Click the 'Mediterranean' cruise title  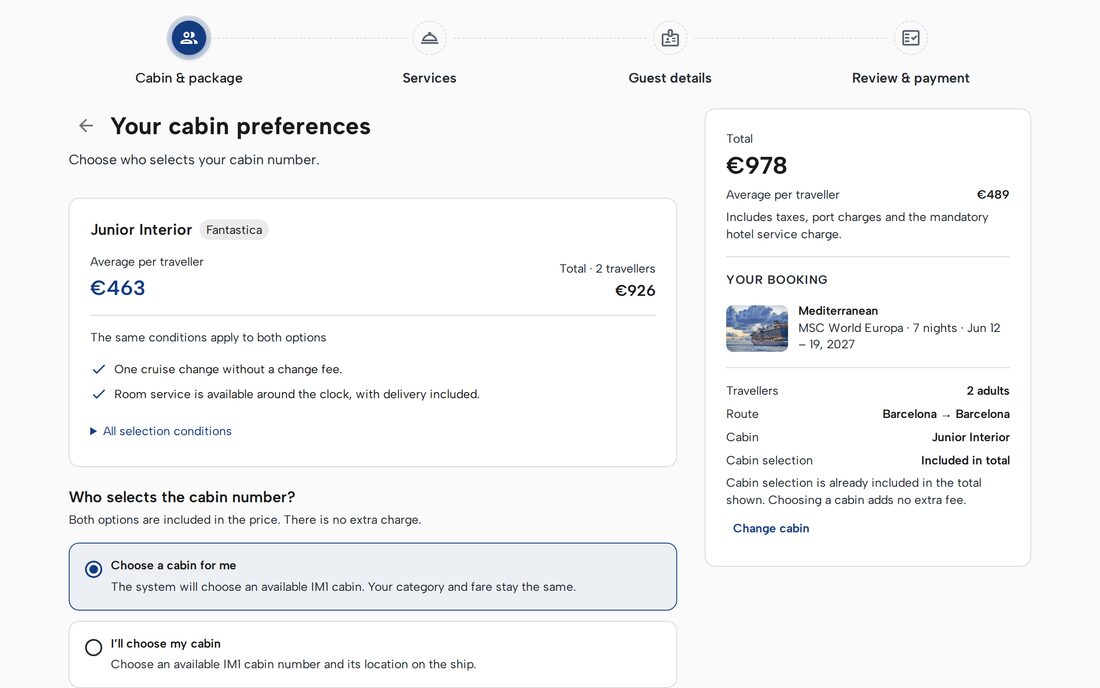click(838, 311)
